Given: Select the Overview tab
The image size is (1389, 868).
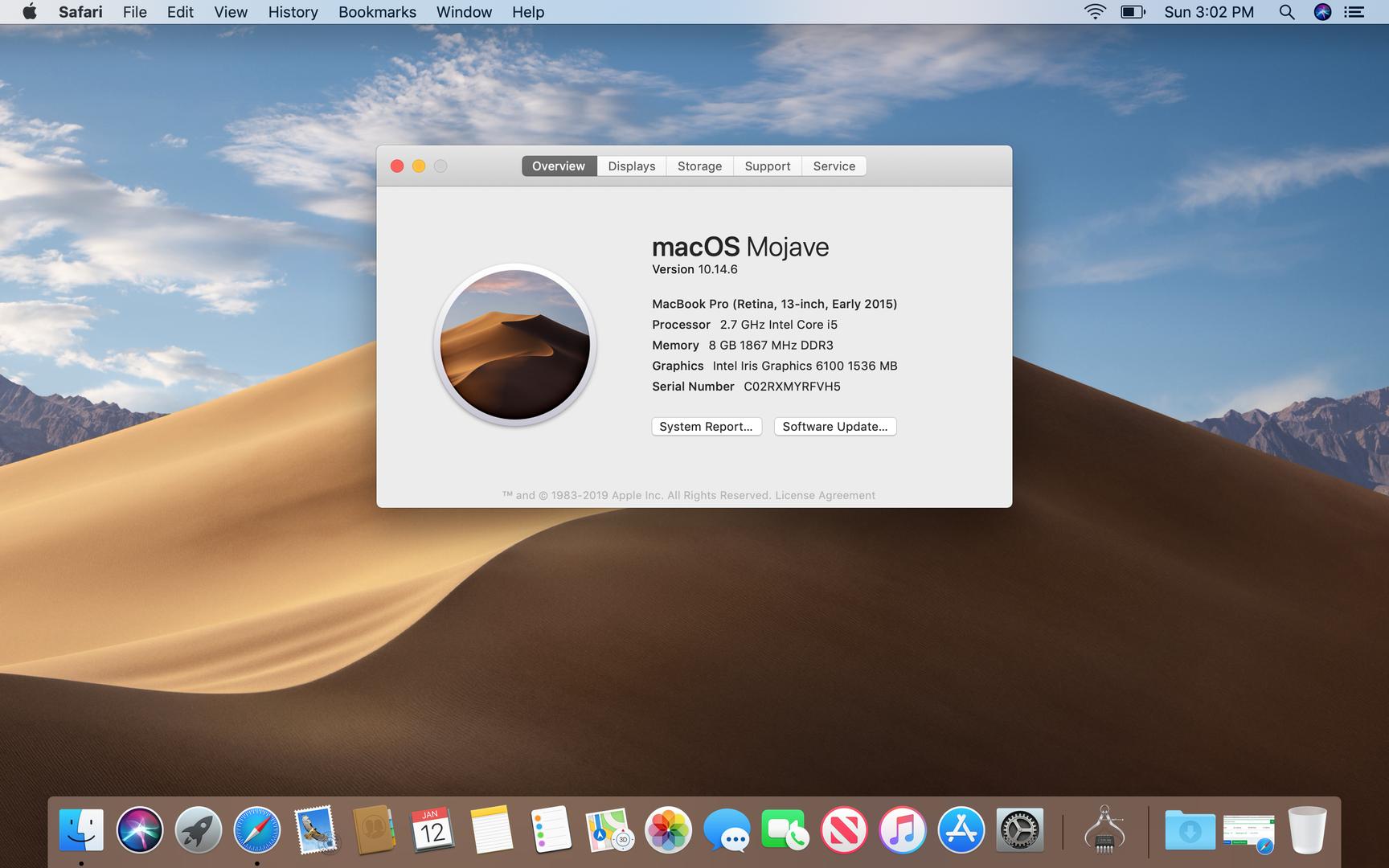Looking at the screenshot, I should 559,166.
